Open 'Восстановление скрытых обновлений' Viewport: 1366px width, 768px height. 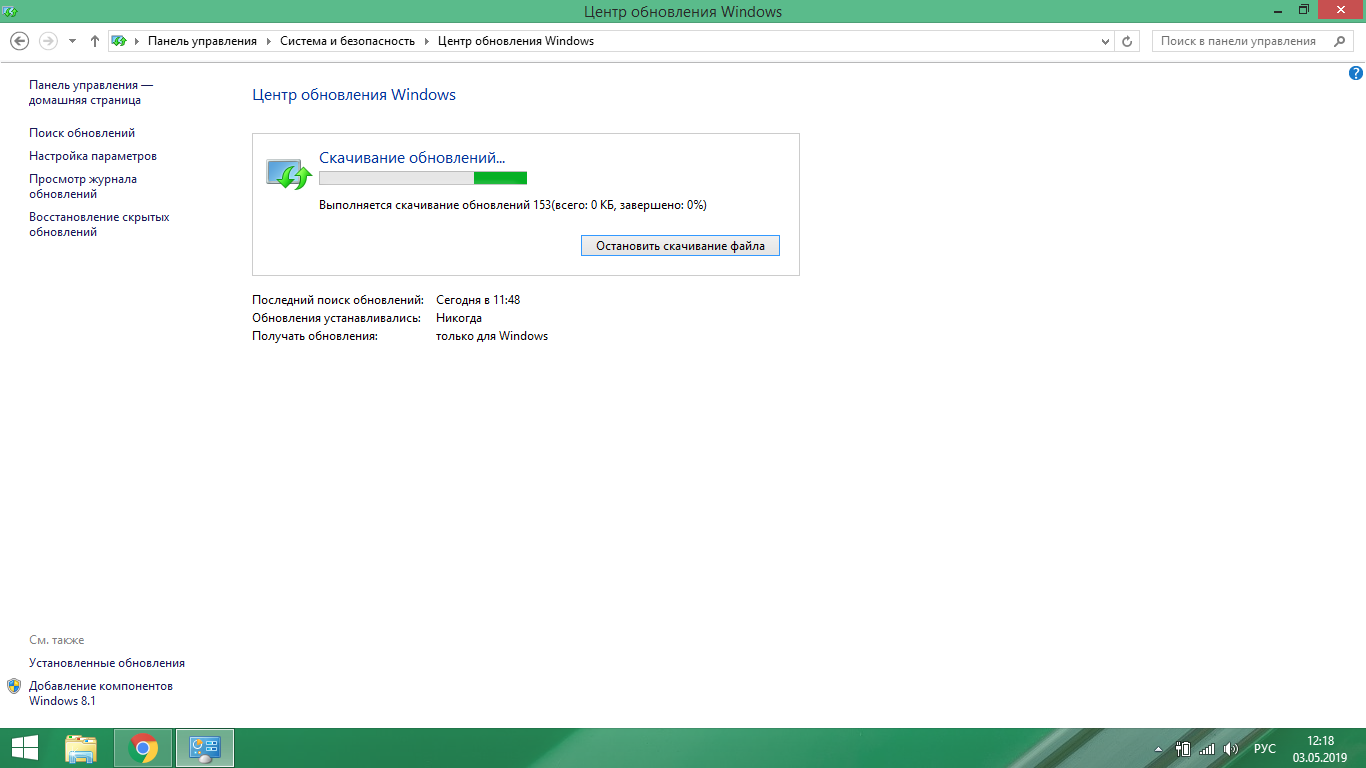(99, 224)
